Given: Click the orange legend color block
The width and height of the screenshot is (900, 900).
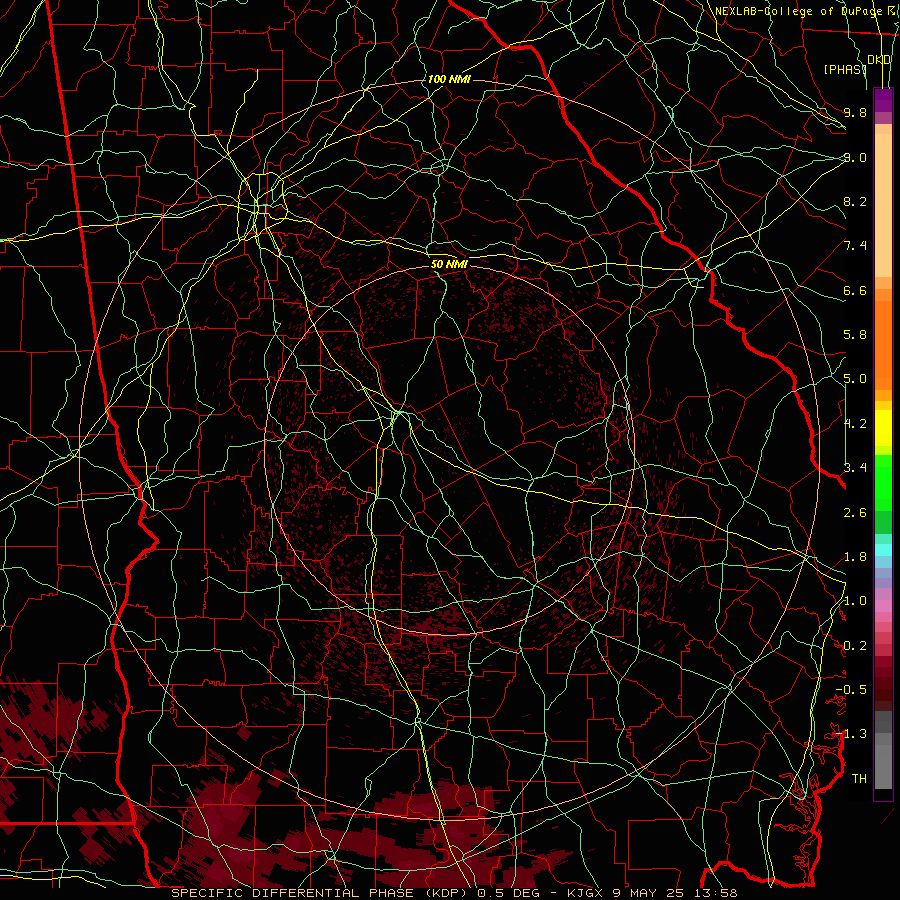Looking at the screenshot, I should click(883, 345).
